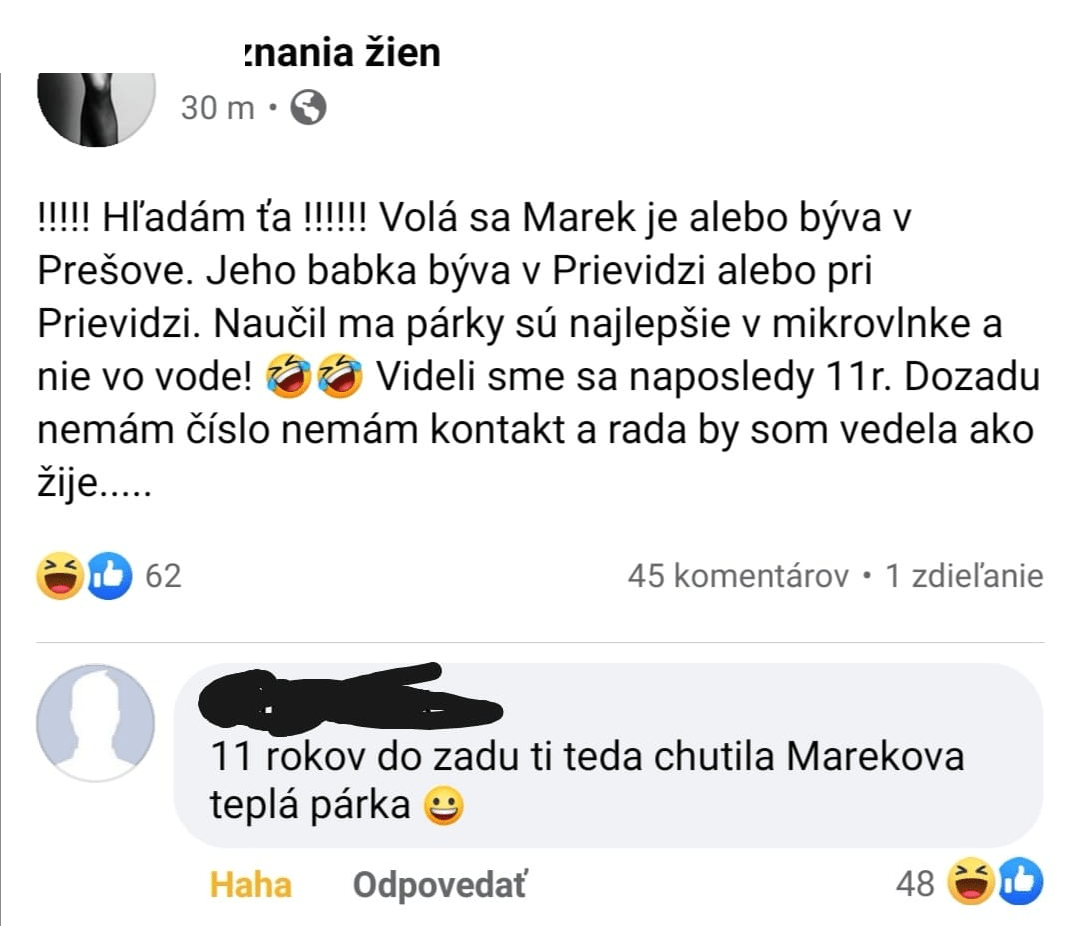Open the comment's 48 reactions count
Viewport: 1080px width, 926px height.
(915, 883)
